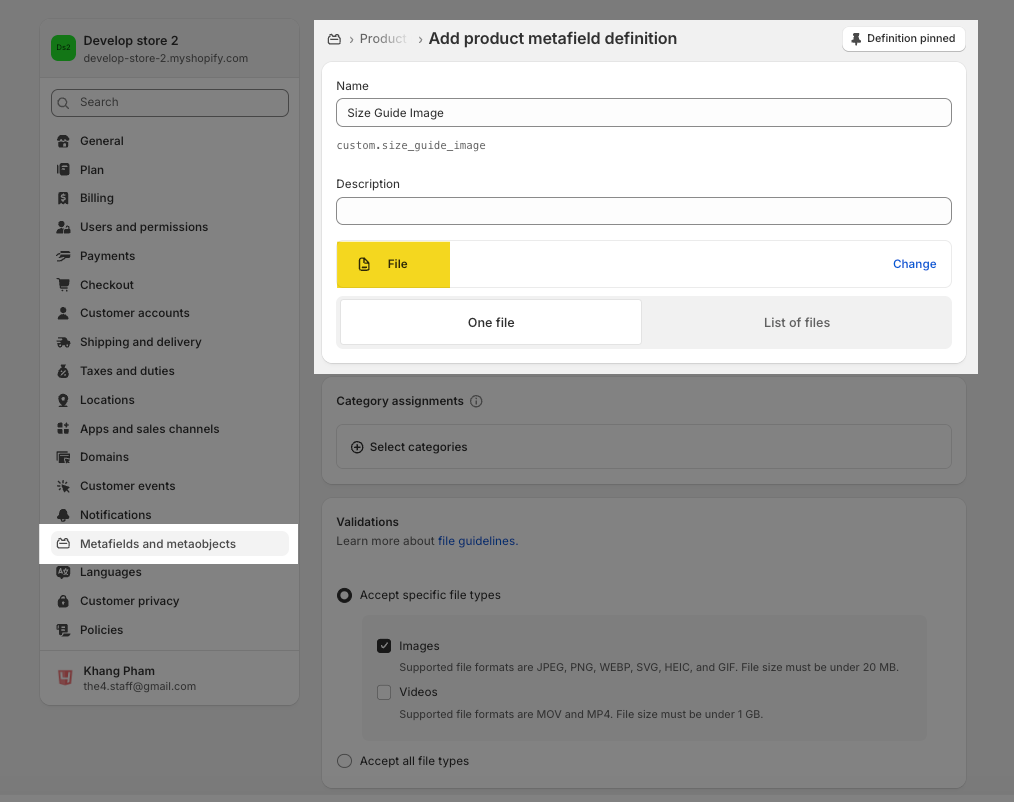Click Change link for File type

914,264
